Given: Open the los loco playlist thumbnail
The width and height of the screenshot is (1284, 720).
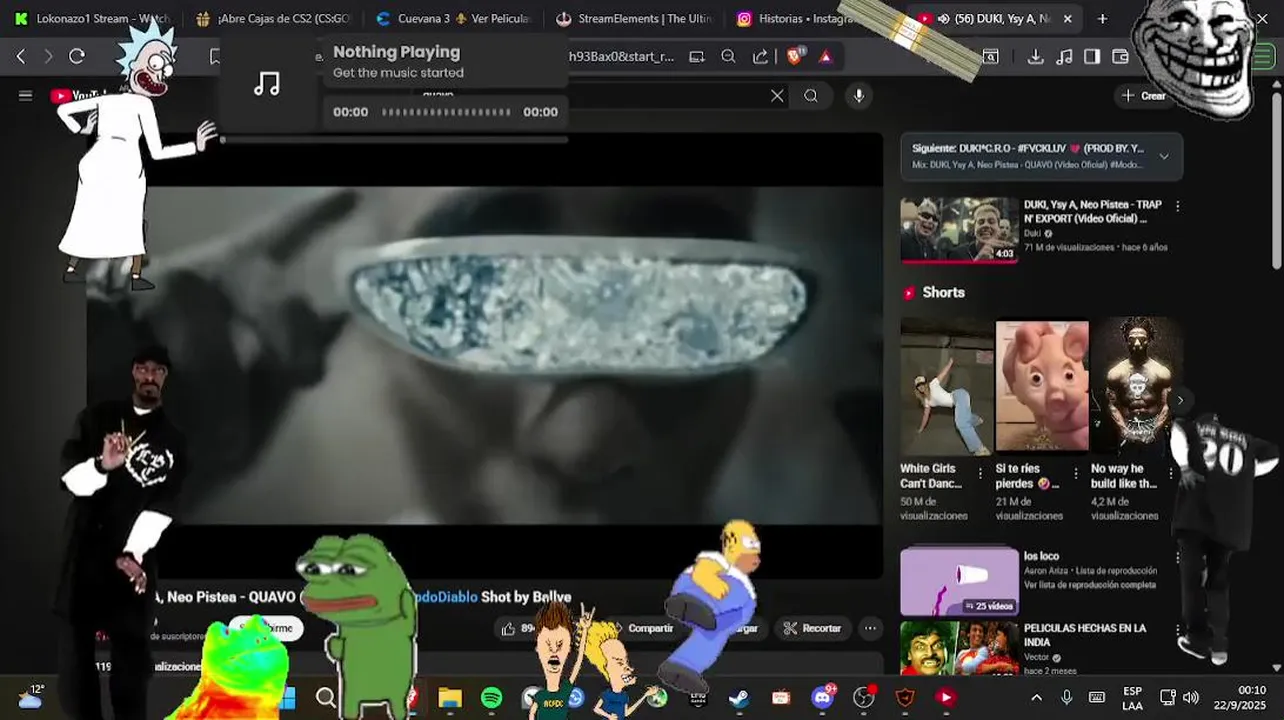Looking at the screenshot, I should pyautogui.click(x=959, y=581).
